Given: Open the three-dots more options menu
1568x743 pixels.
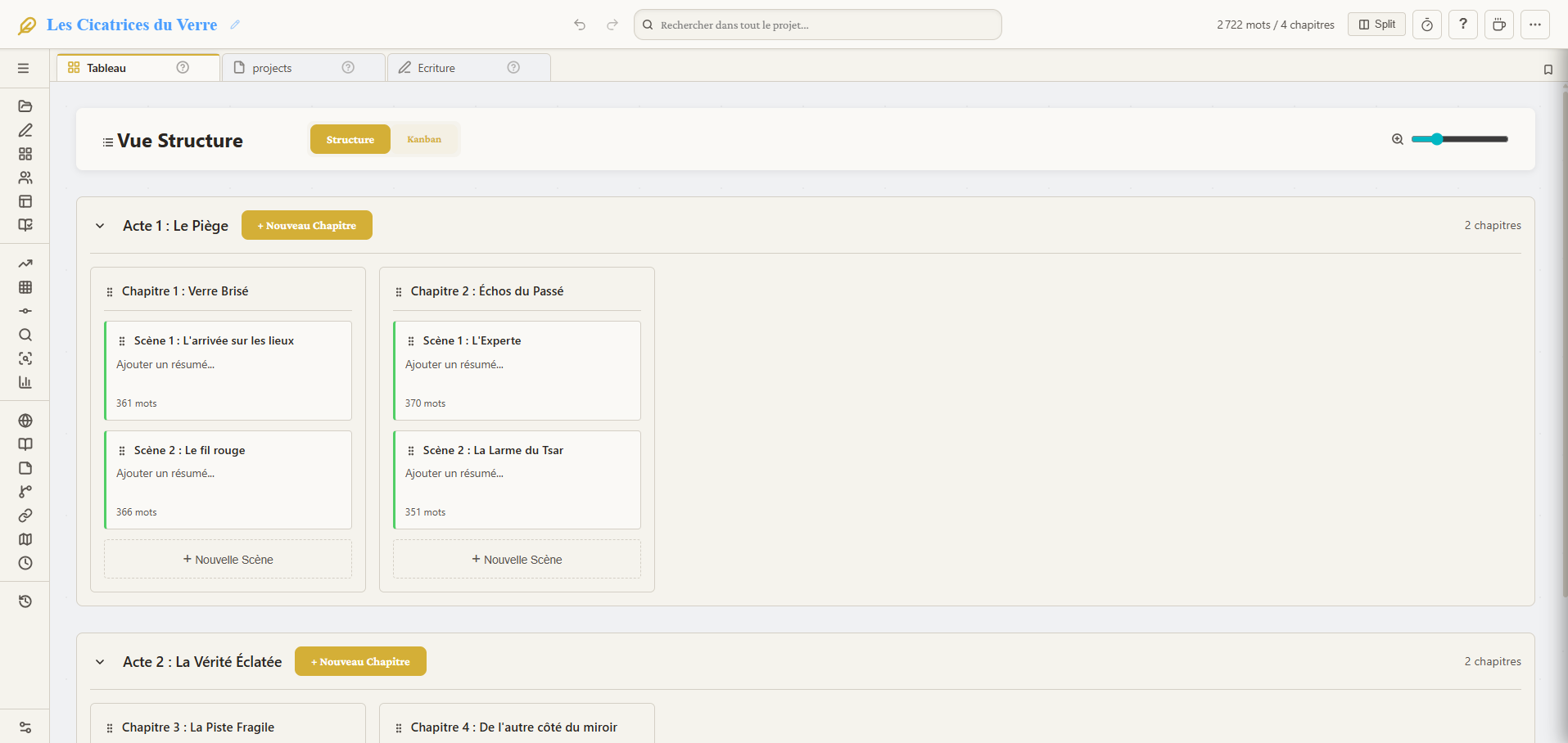Looking at the screenshot, I should (1534, 25).
